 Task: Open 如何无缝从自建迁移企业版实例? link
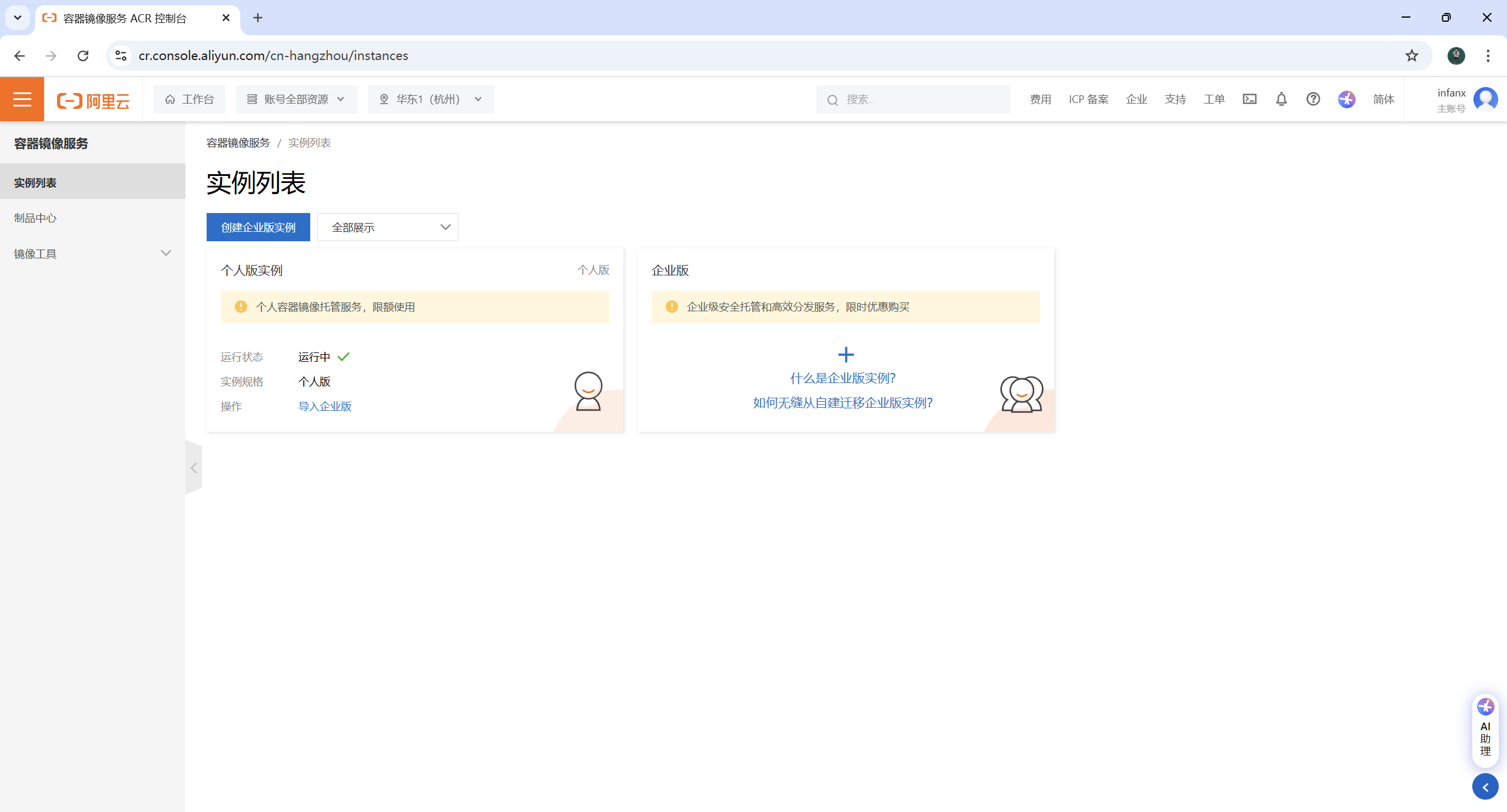coord(842,403)
